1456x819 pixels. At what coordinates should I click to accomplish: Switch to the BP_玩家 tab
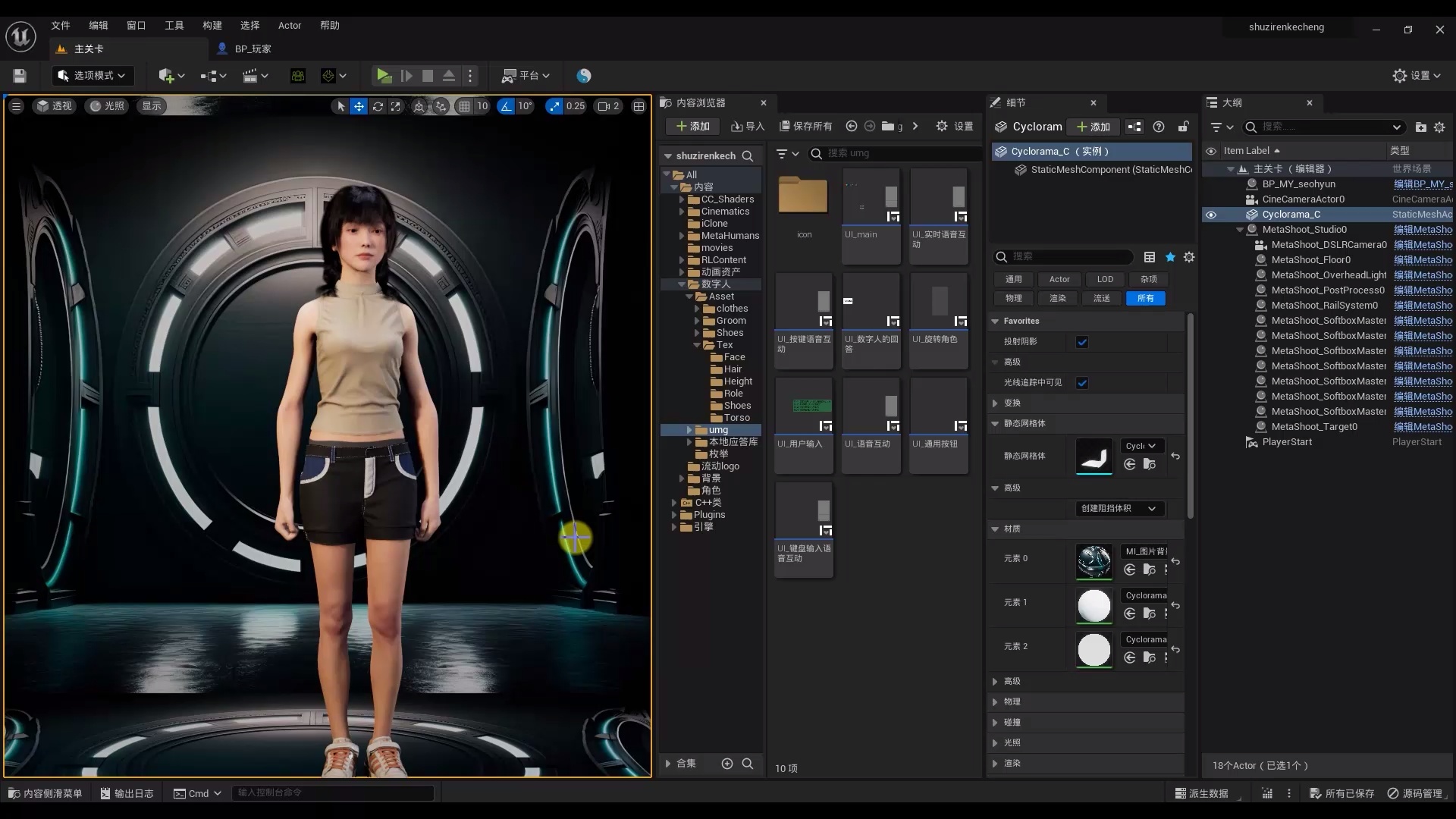252,49
